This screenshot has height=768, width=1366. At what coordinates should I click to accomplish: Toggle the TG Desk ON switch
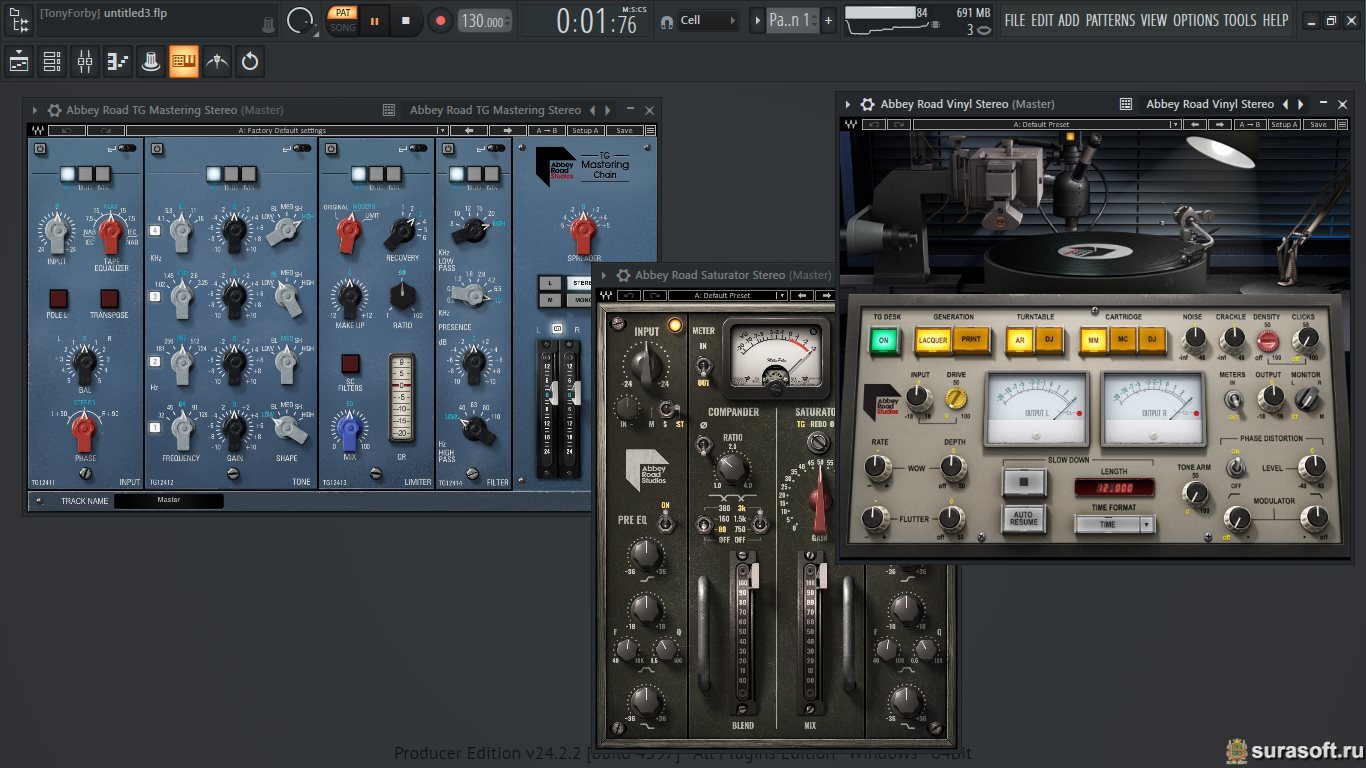click(x=884, y=340)
